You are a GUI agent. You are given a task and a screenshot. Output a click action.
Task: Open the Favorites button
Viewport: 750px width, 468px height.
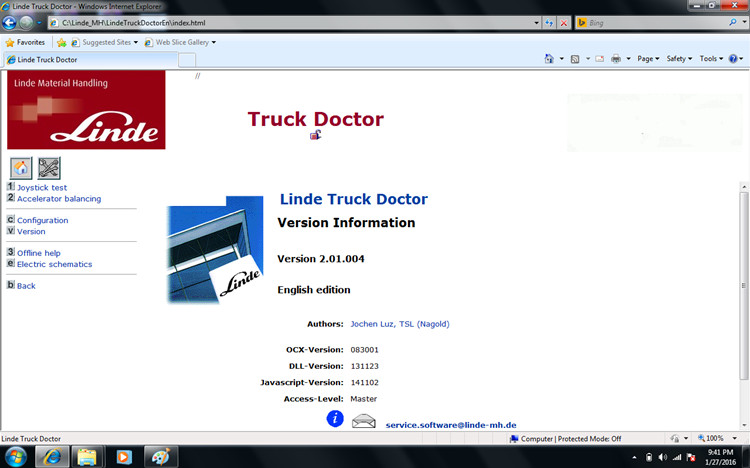(x=25, y=43)
